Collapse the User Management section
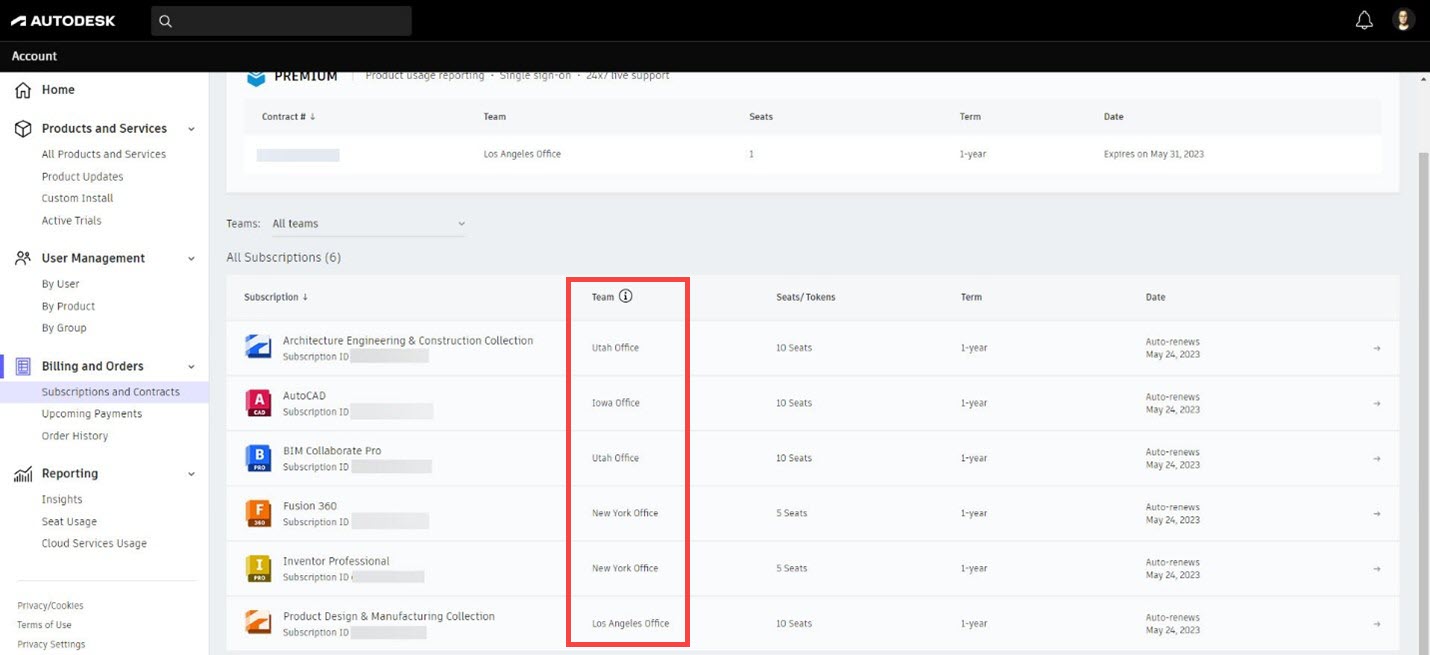 coord(191,258)
